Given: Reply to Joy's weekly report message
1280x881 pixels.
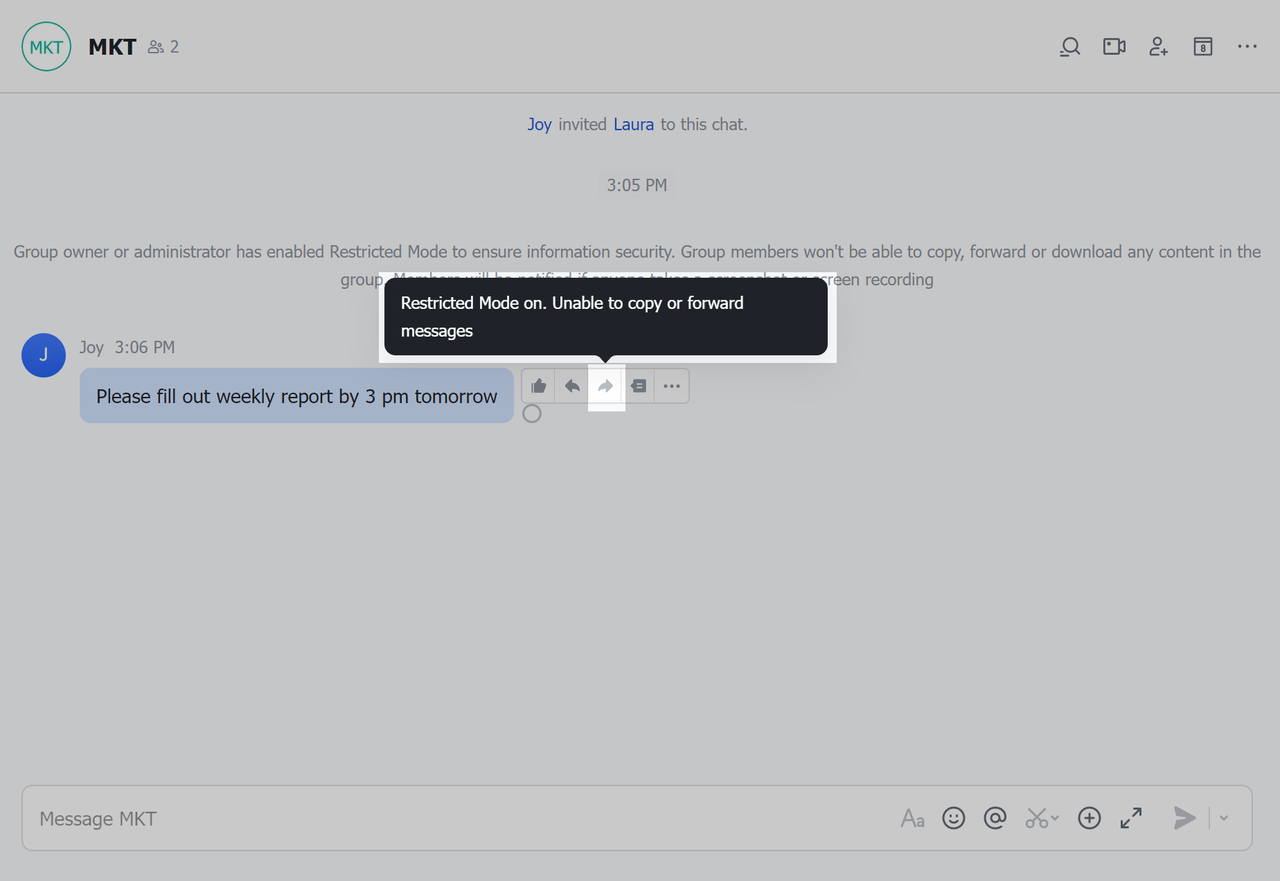Looking at the screenshot, I should coord(572,386).
